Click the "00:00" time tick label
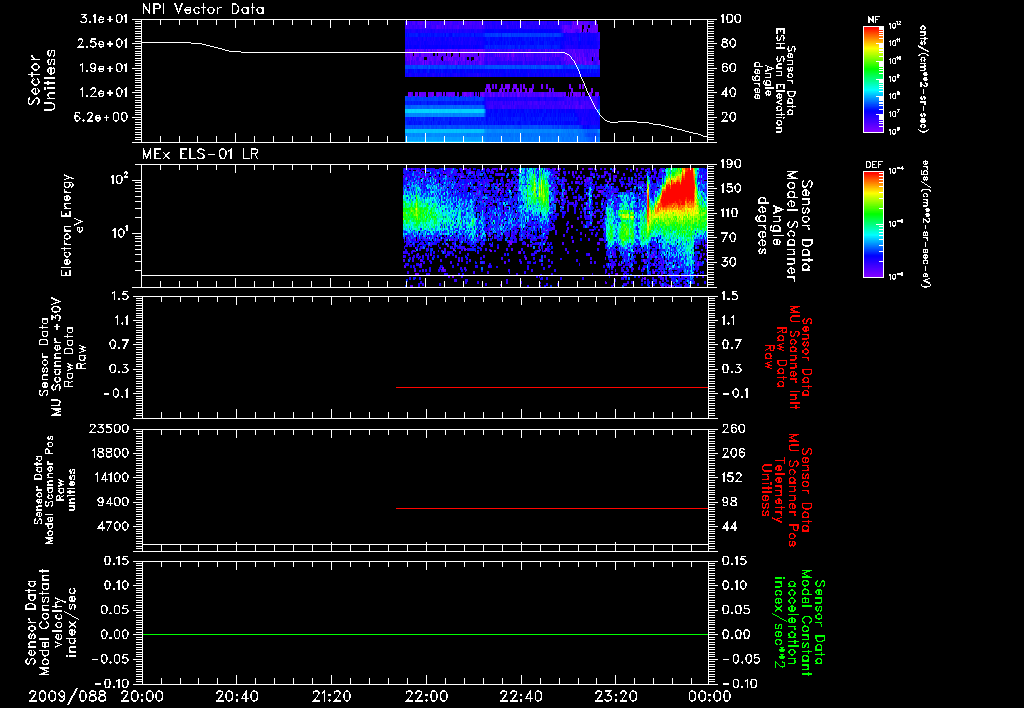The width and height of the screenshot is (1024, 708). (711, 696)
